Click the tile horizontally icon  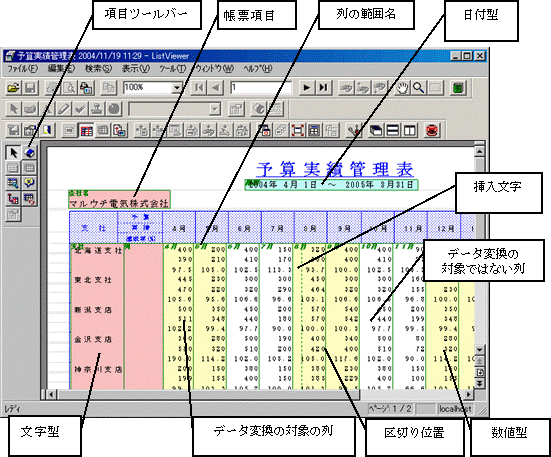pos(393,131)
